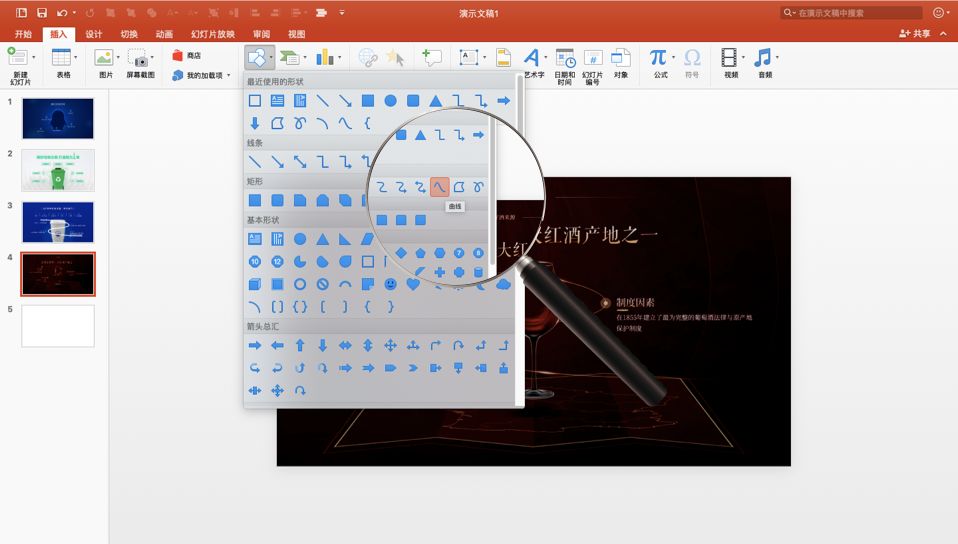Screen dimensions: 958x544
Task: Select the chevron arrow shape
Action: pos(413,368)
